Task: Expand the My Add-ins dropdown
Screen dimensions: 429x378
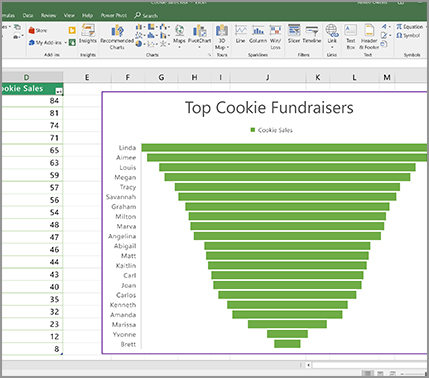Action: (66, 43)
